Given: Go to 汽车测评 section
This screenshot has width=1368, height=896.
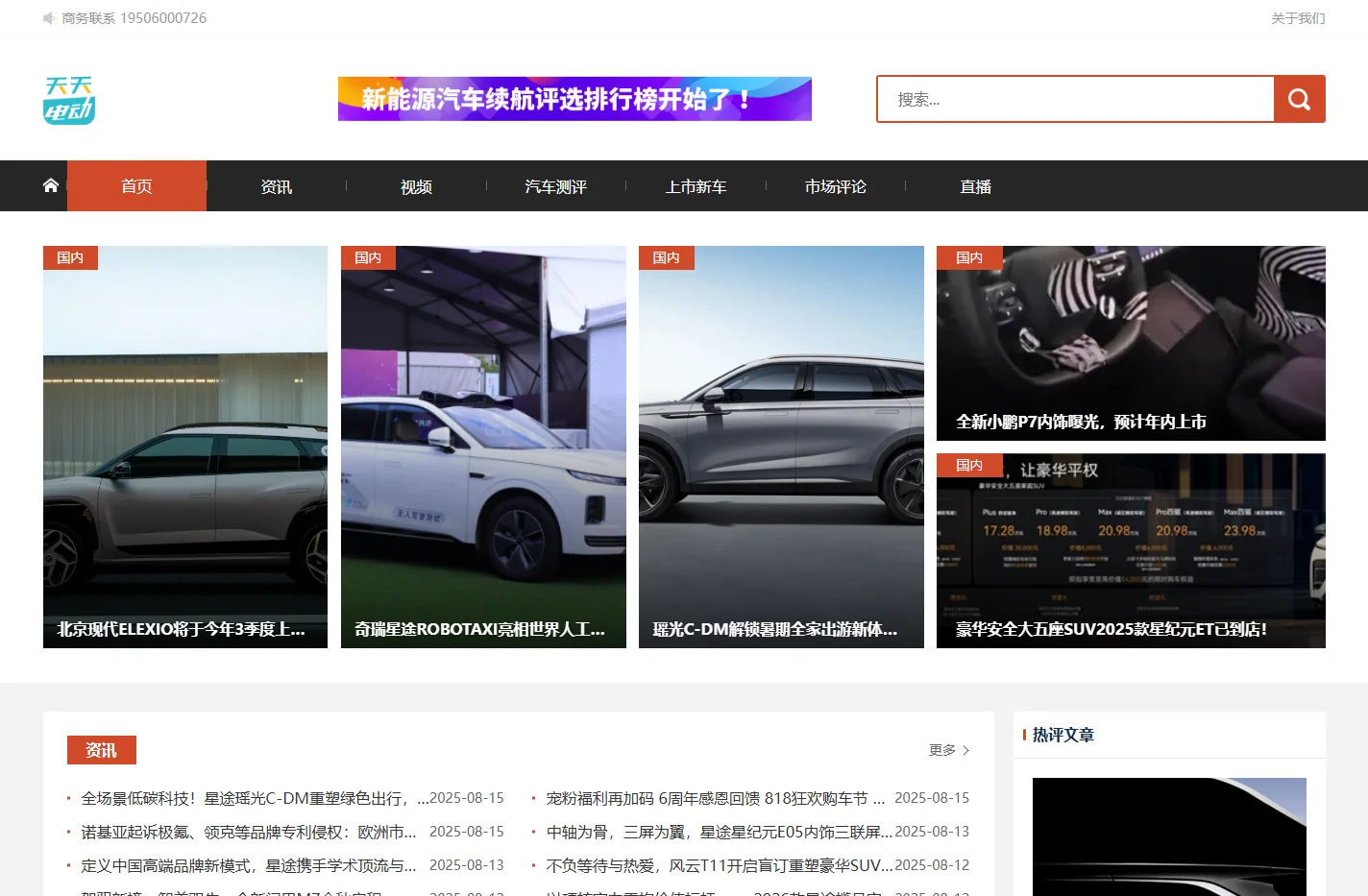Looking at the screenshot, I should point(555,186).
